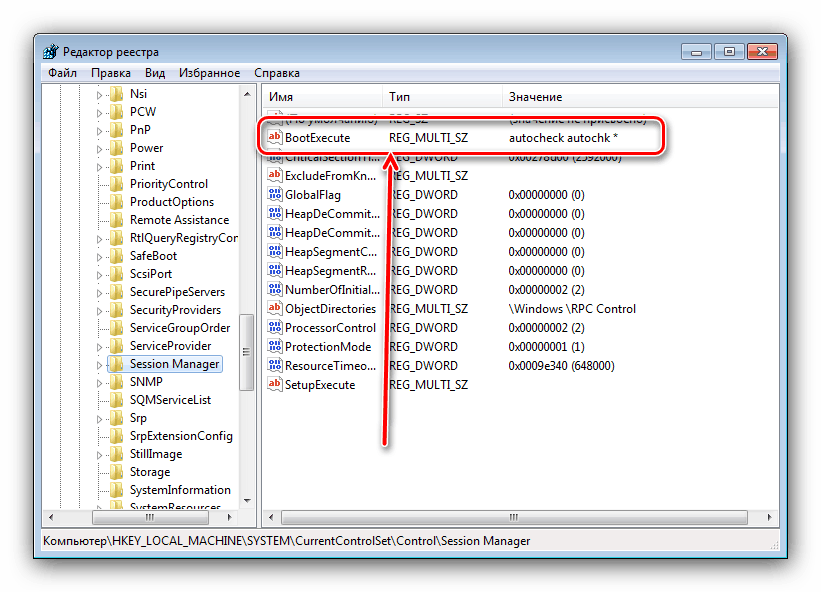Expand the Nsi tree node
821x592 pixels.
click(x=99, y=95)
